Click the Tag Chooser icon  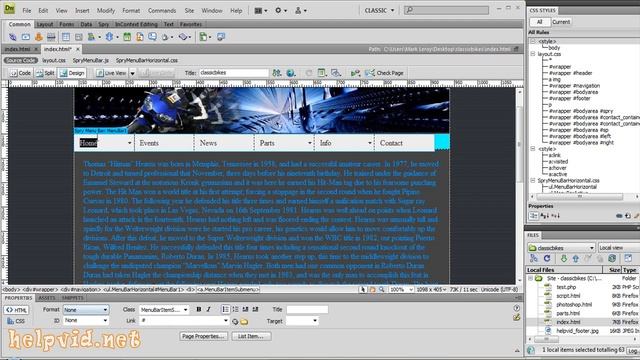click(221, 37)
